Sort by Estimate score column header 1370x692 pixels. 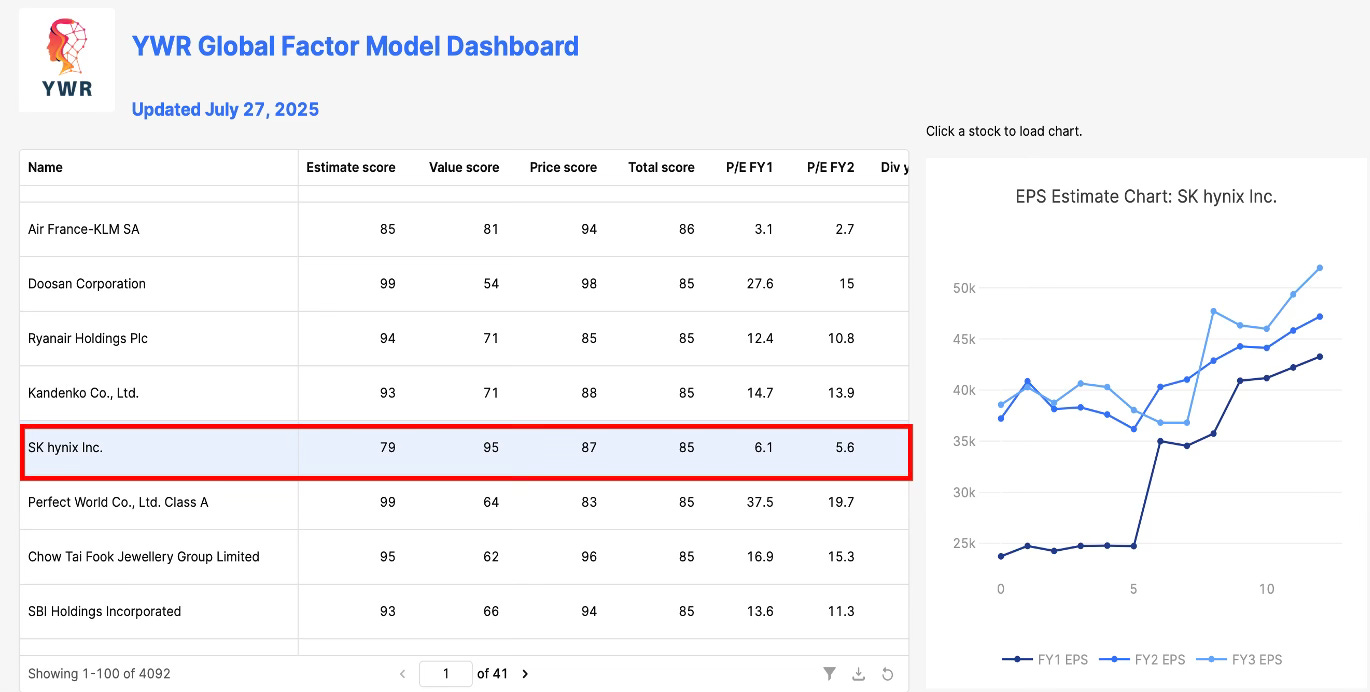coord(350,167)
